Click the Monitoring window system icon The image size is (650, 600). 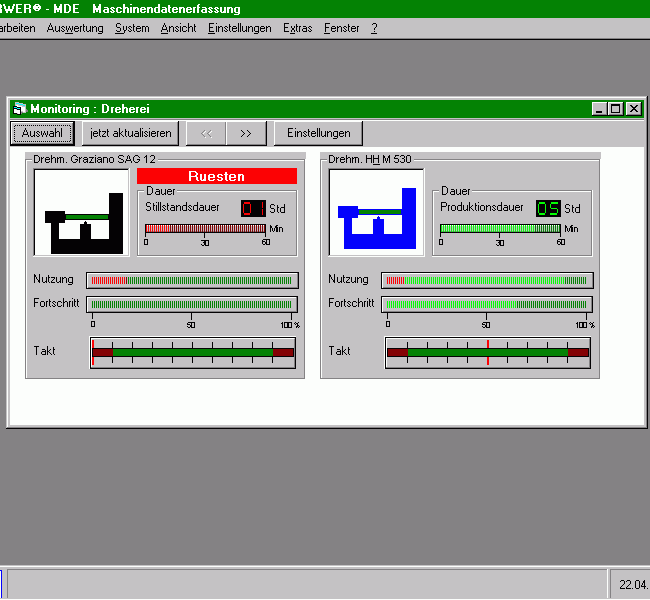pyautogui.click(x=19, y=109)
